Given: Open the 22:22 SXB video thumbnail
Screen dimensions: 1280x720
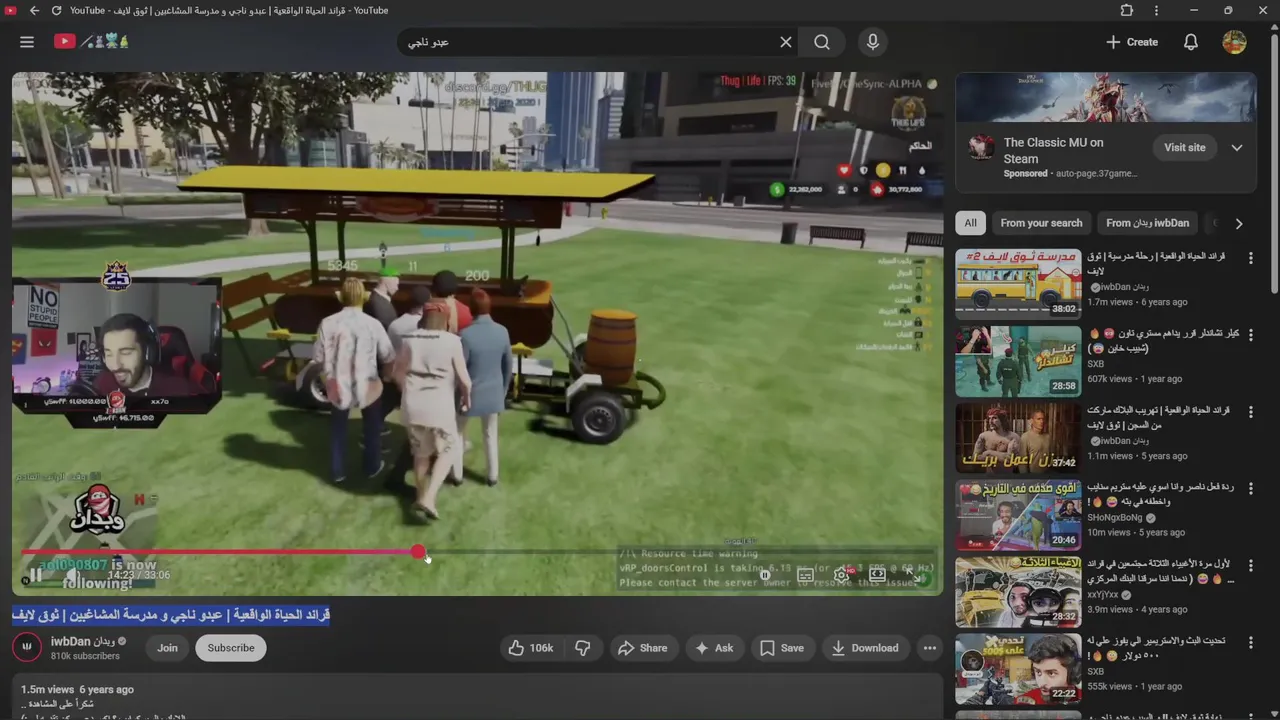Looking at the screenshot, I should tap(1018, 669).
